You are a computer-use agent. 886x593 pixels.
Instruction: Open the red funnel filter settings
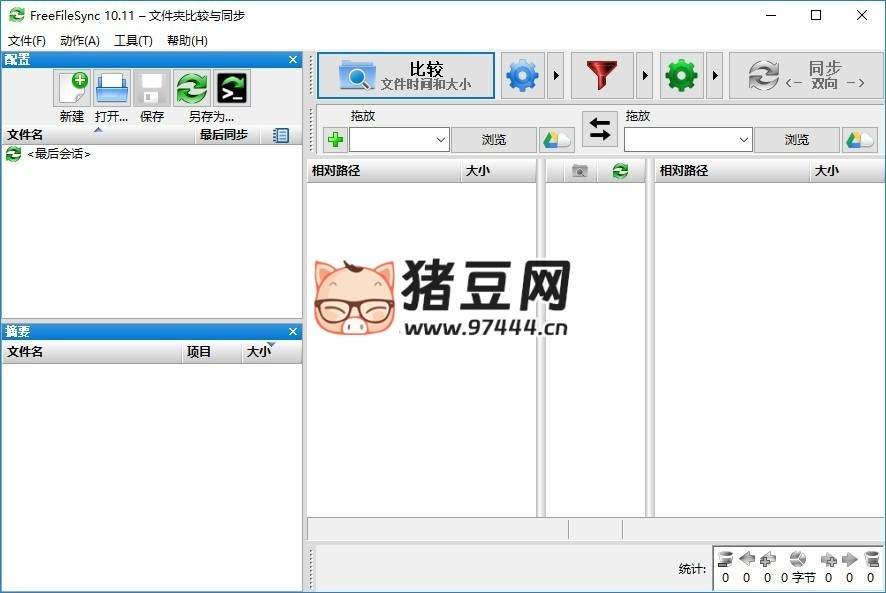[x=602, y=76]
